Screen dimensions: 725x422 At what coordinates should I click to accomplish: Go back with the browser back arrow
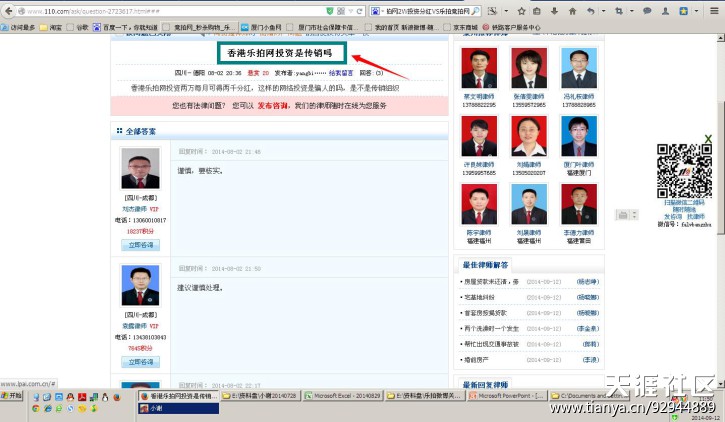pyautogui.click(x=8, y=11)
